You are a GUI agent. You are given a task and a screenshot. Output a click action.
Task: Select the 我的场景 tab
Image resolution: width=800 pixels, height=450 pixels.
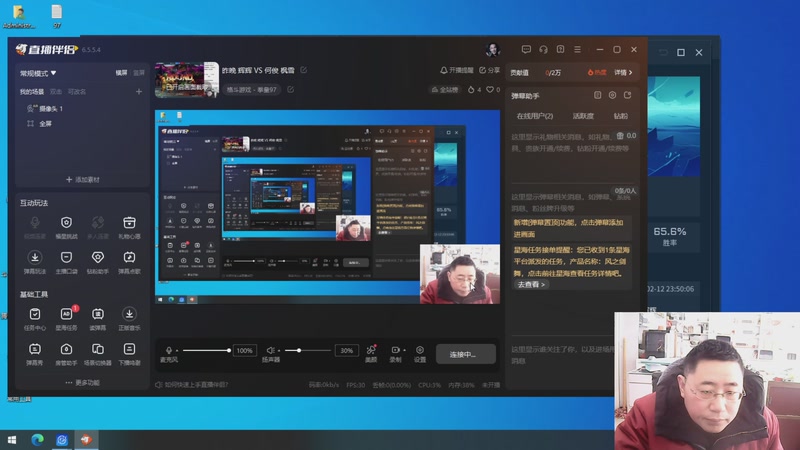click(32, 92)
